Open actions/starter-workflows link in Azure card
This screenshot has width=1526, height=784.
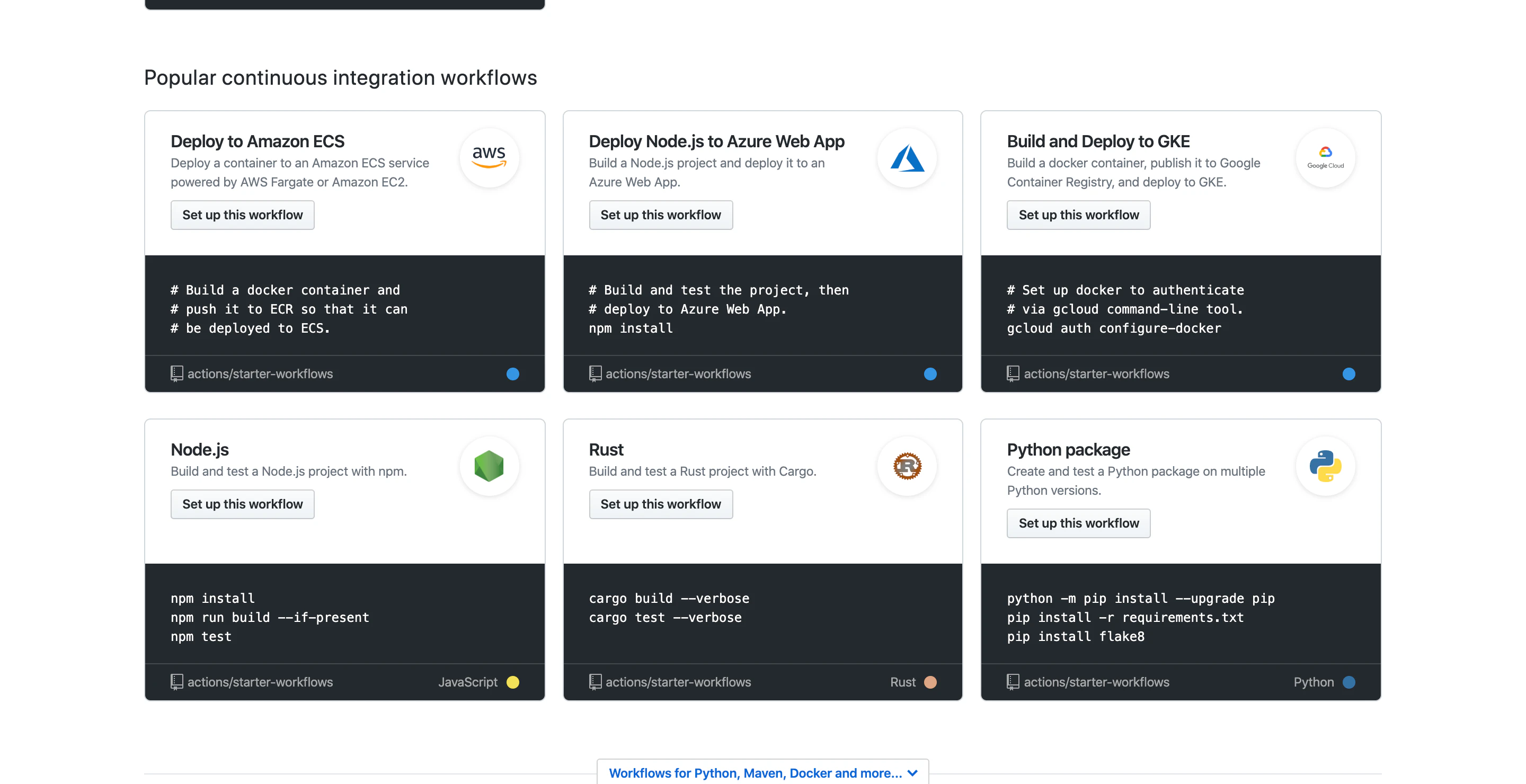(678, 373)
